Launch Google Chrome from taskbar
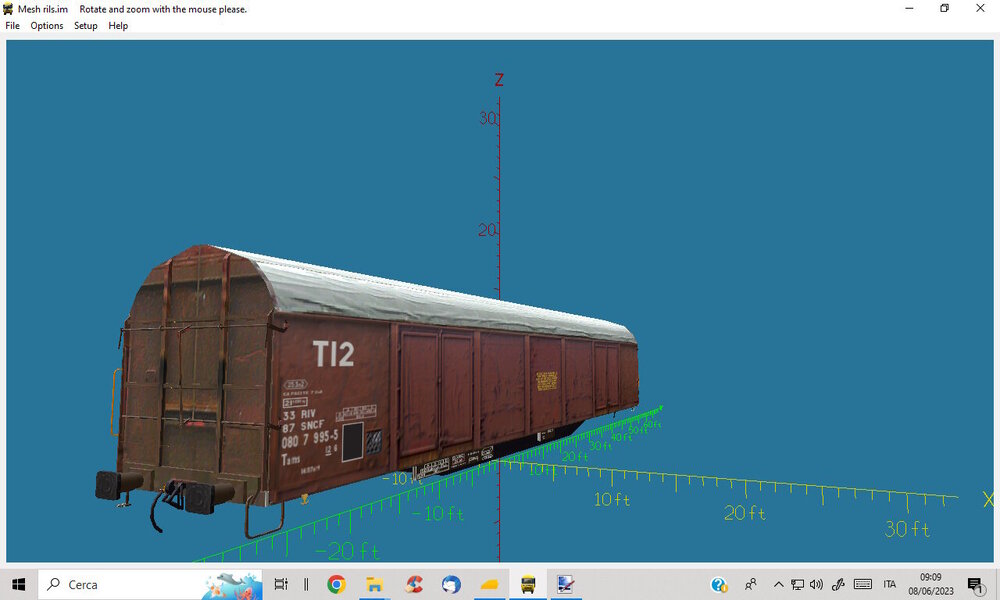This screenshot has height=600, width=1000. [336, 584]
